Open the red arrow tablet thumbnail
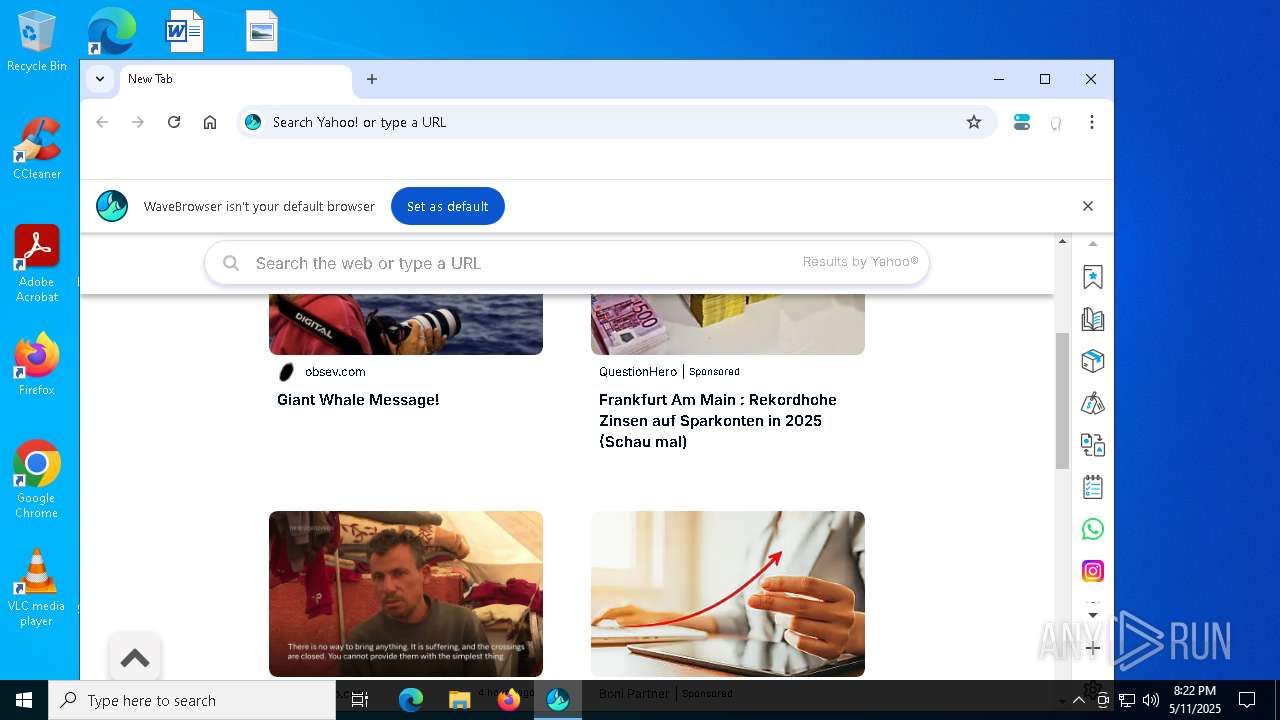 click(x=728, y=594)
